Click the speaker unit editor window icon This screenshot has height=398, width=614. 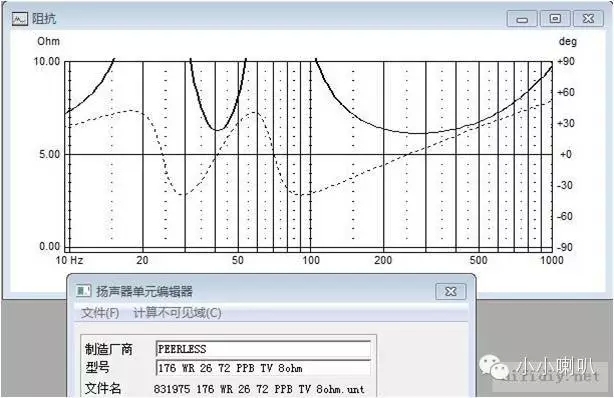[83, 291]
